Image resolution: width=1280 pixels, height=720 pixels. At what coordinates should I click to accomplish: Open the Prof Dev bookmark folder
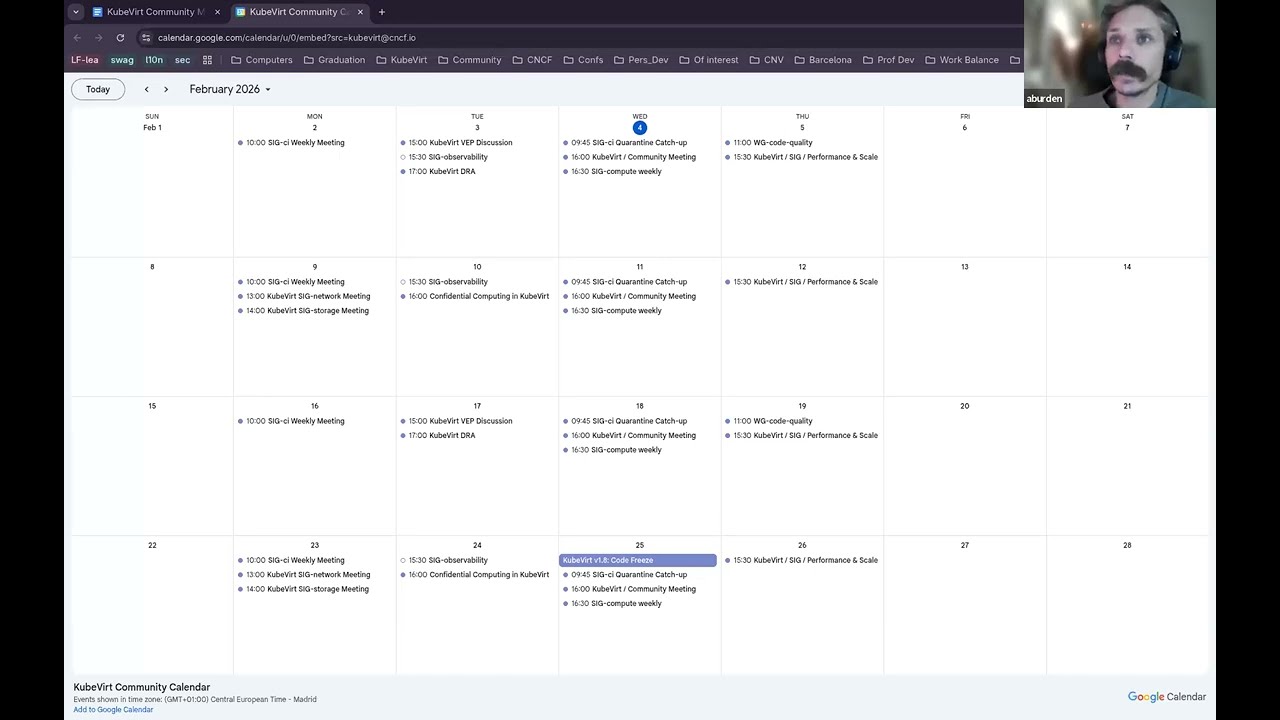[x=888, y=60]
